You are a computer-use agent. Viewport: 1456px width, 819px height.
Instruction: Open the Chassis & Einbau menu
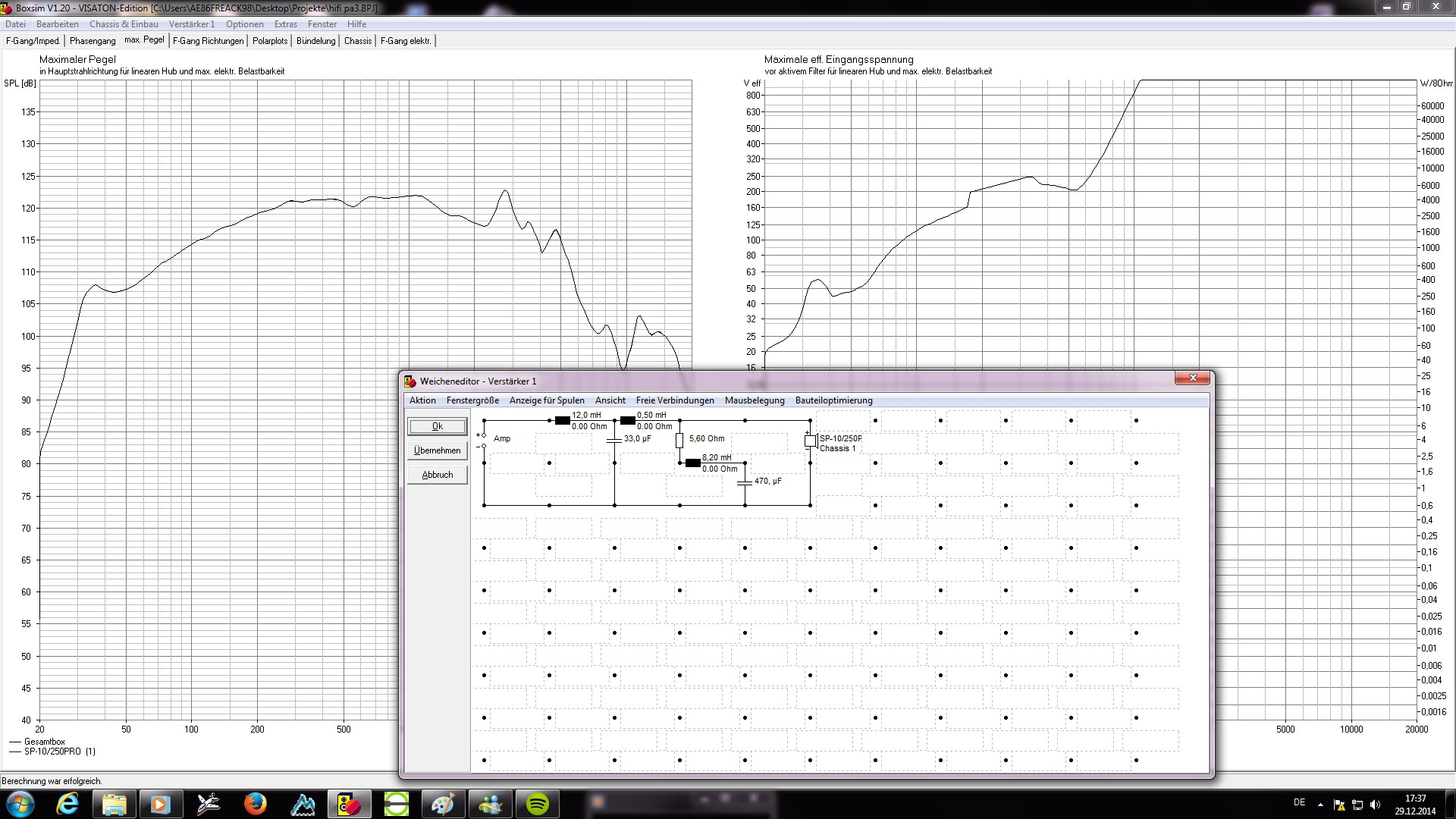coord(124,24)
